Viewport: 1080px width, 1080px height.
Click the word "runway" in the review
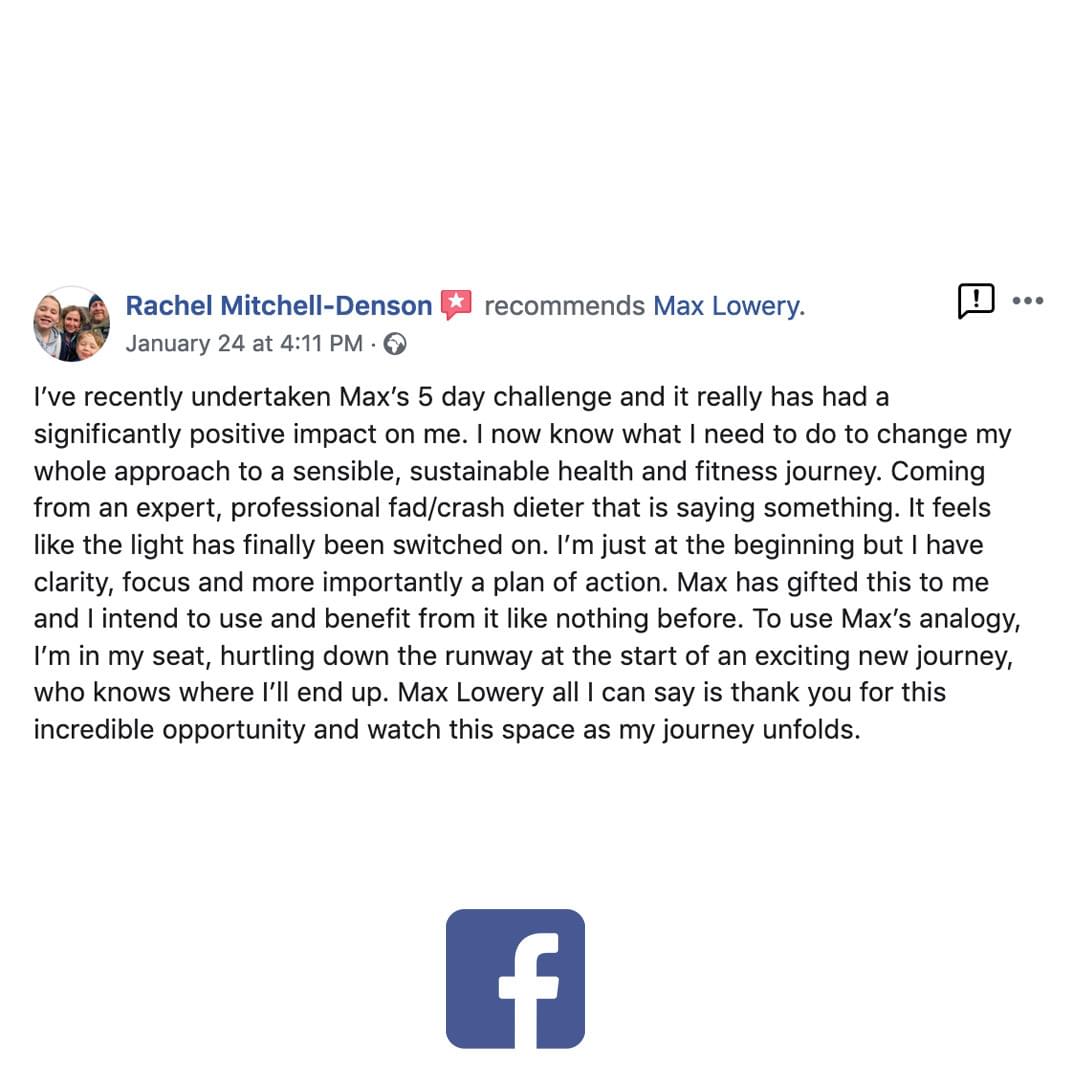pyautogui.click(x=488, y=656)
